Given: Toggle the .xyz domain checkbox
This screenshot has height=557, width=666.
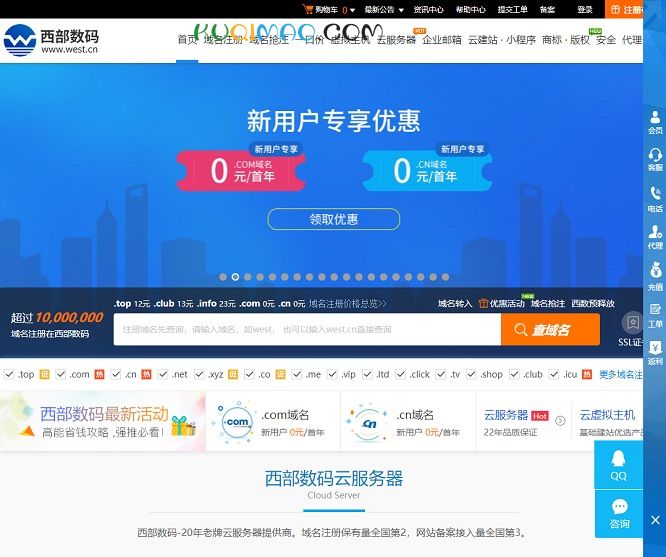Looking at the screenshot, I should [x=199, y=374].
